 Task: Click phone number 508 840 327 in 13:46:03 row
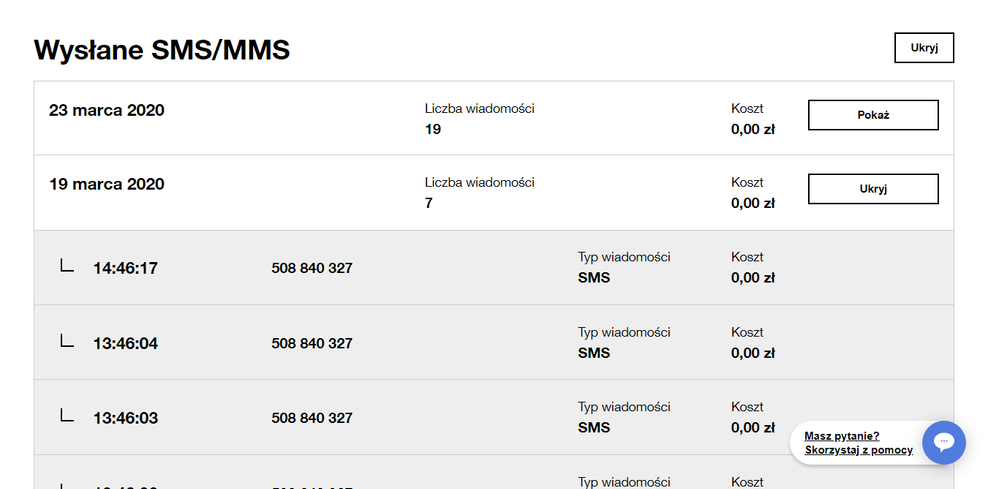[x=312, y=418]
